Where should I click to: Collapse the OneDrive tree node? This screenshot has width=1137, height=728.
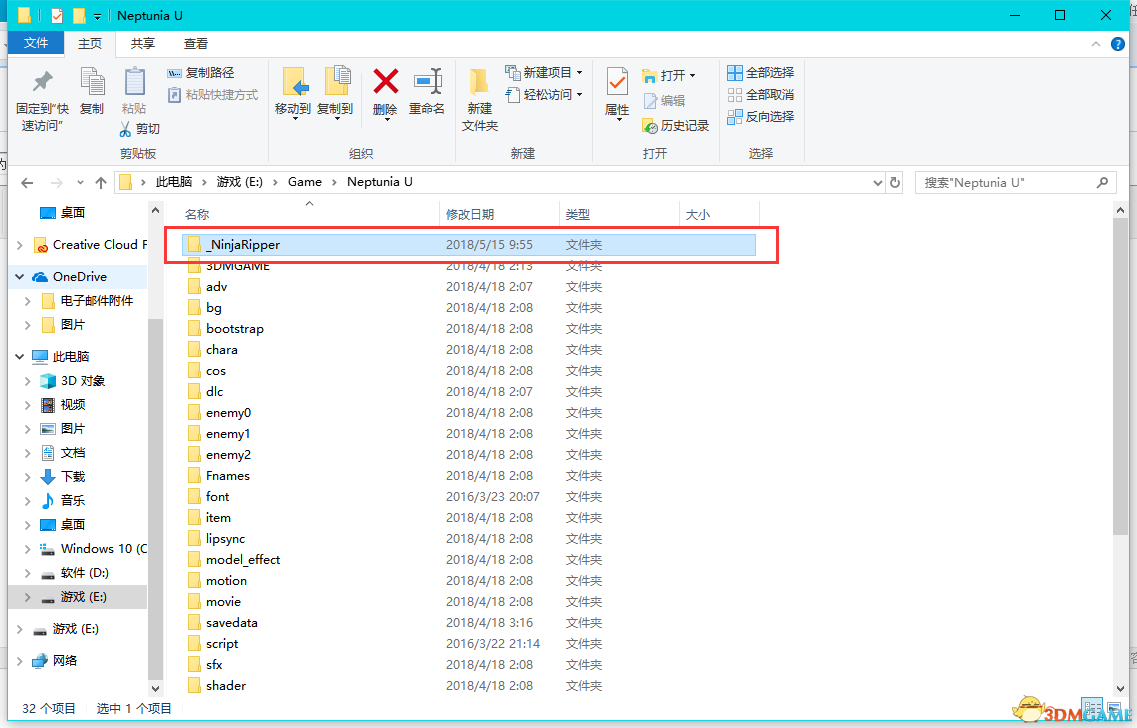pyautogui.click(x=20, y=277)
